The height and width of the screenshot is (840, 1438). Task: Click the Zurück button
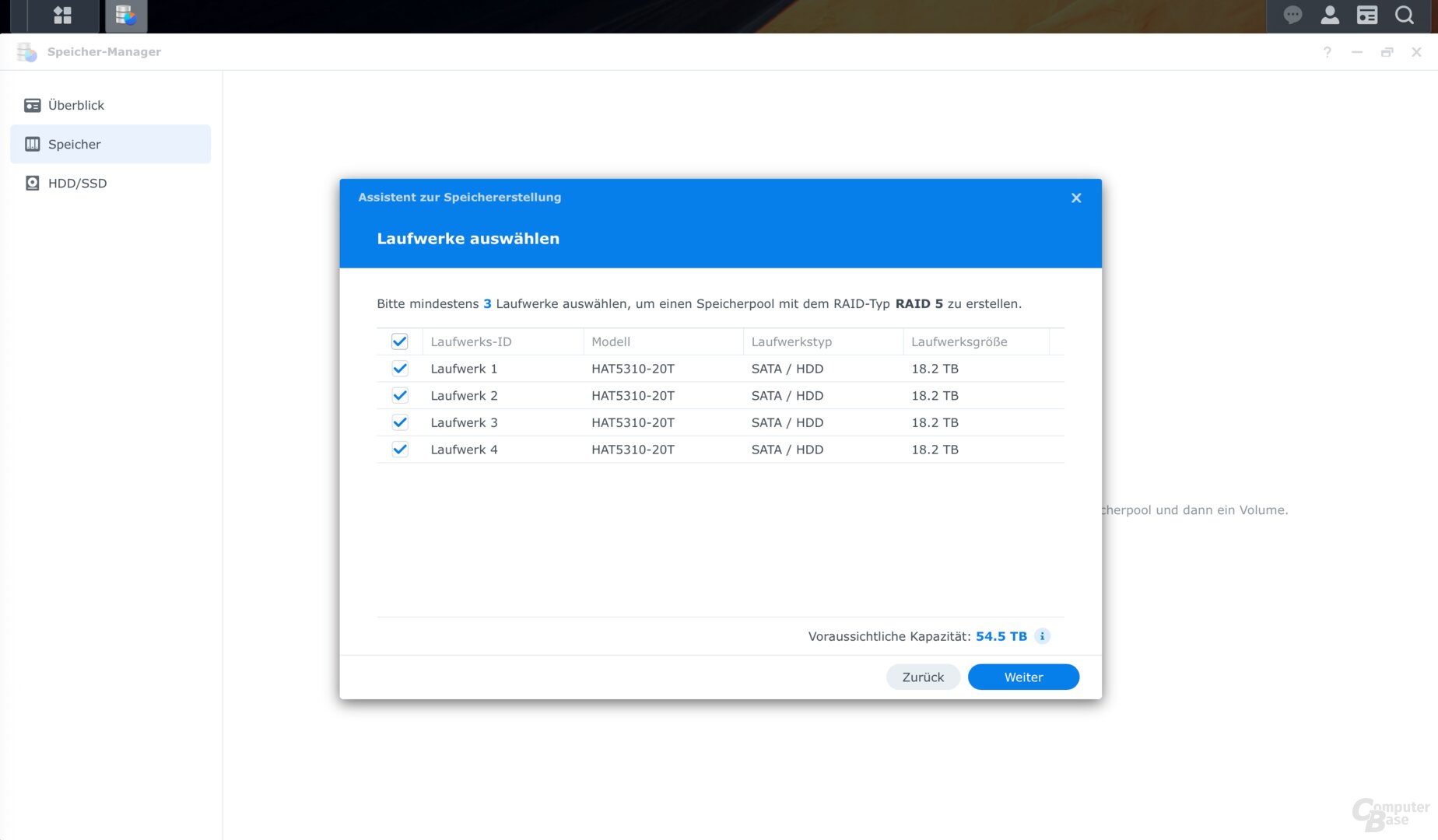pyautogui.click(x=923, y=677)
